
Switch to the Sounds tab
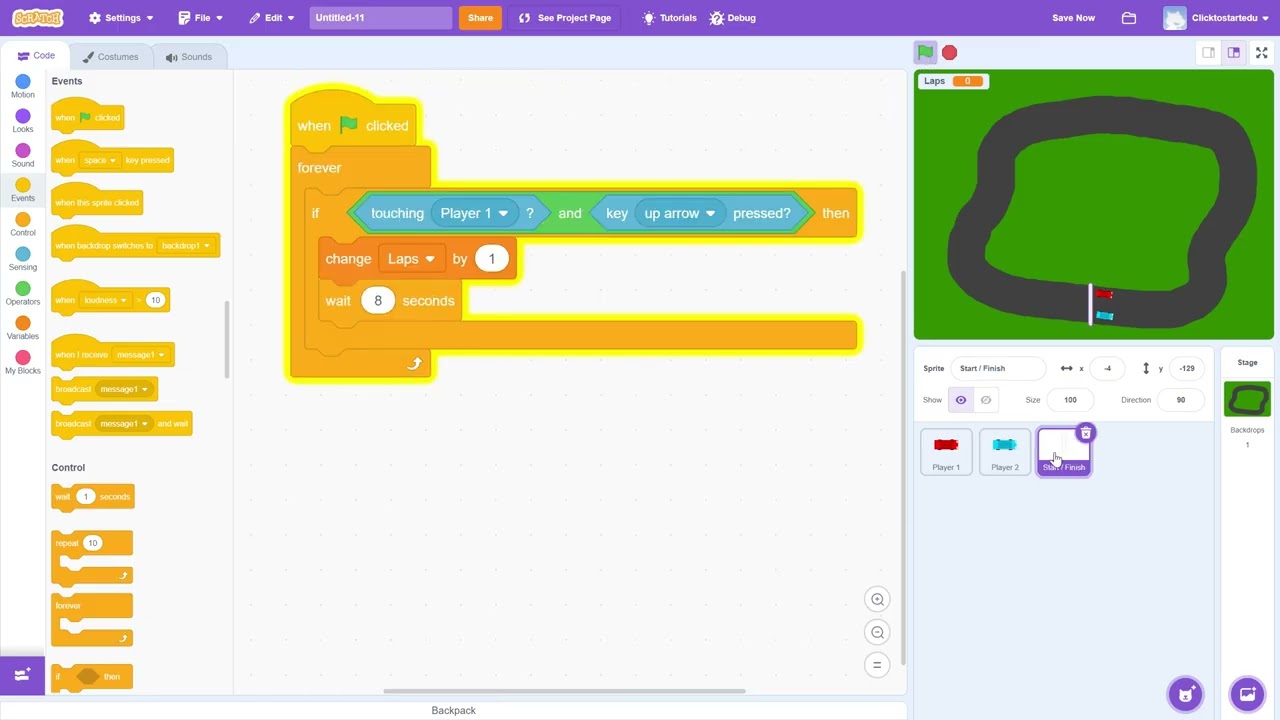pos(188,57)
